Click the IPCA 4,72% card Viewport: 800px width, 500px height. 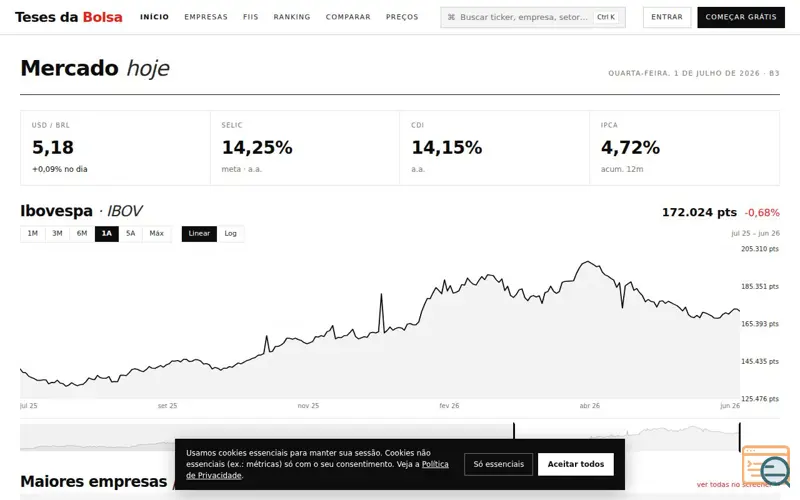(x=684, y=148)
